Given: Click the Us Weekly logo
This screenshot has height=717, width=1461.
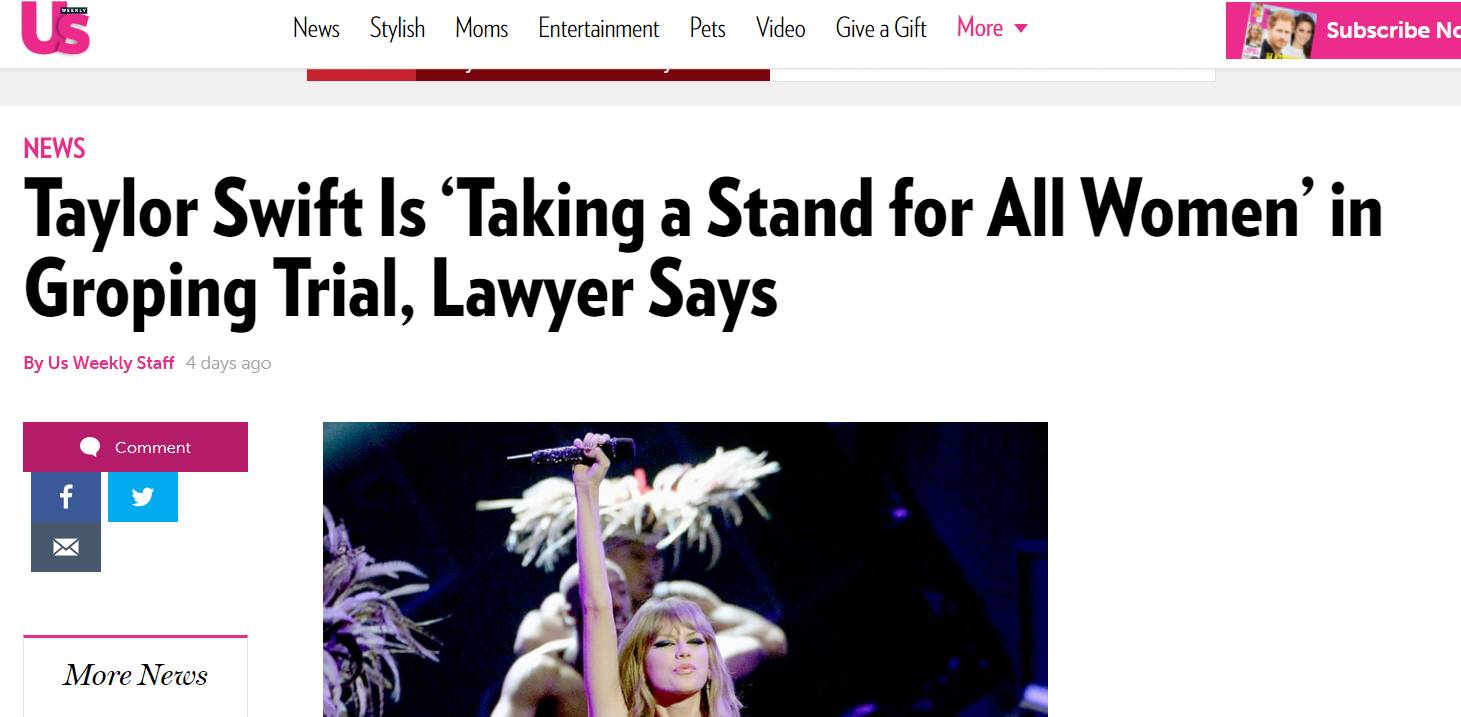Looking at the screenshot, I should point(56,29).
